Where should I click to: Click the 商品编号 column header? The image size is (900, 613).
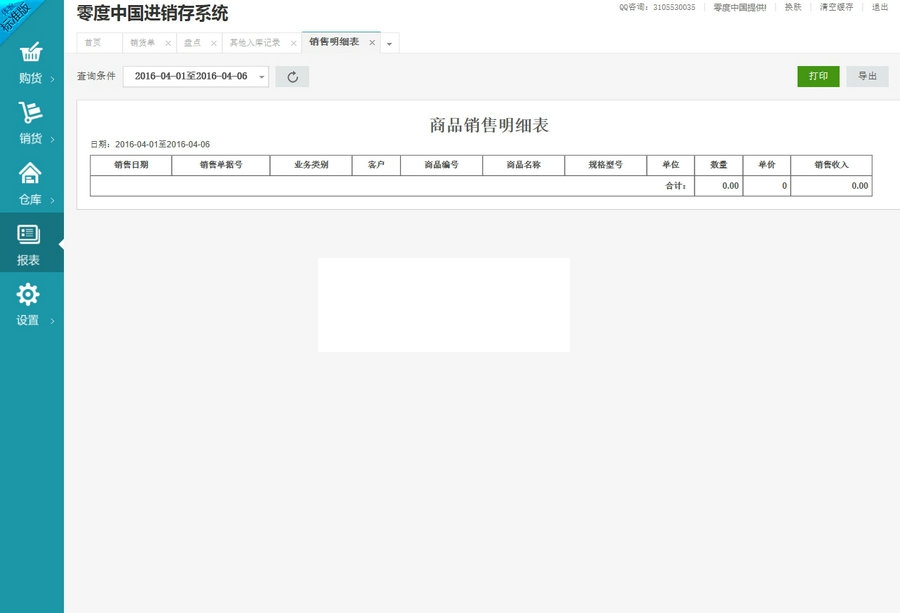(x=441, y=165)
